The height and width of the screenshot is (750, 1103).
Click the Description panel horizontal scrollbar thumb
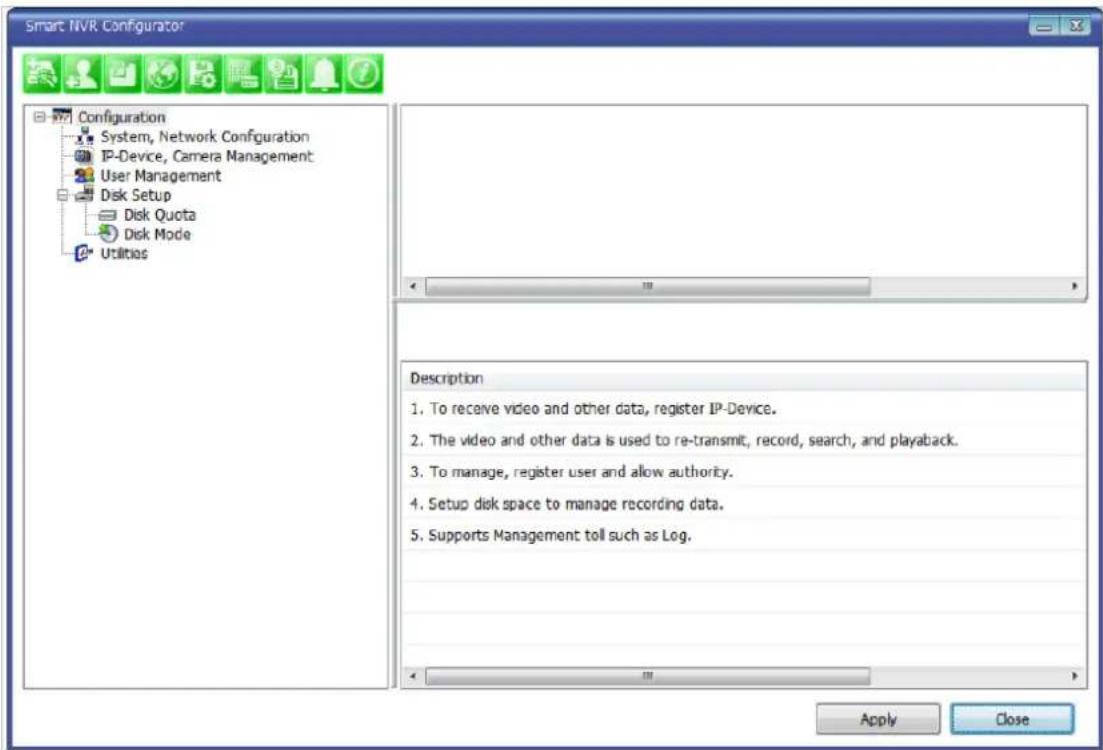pyautogui.click(x=648, y=676)
